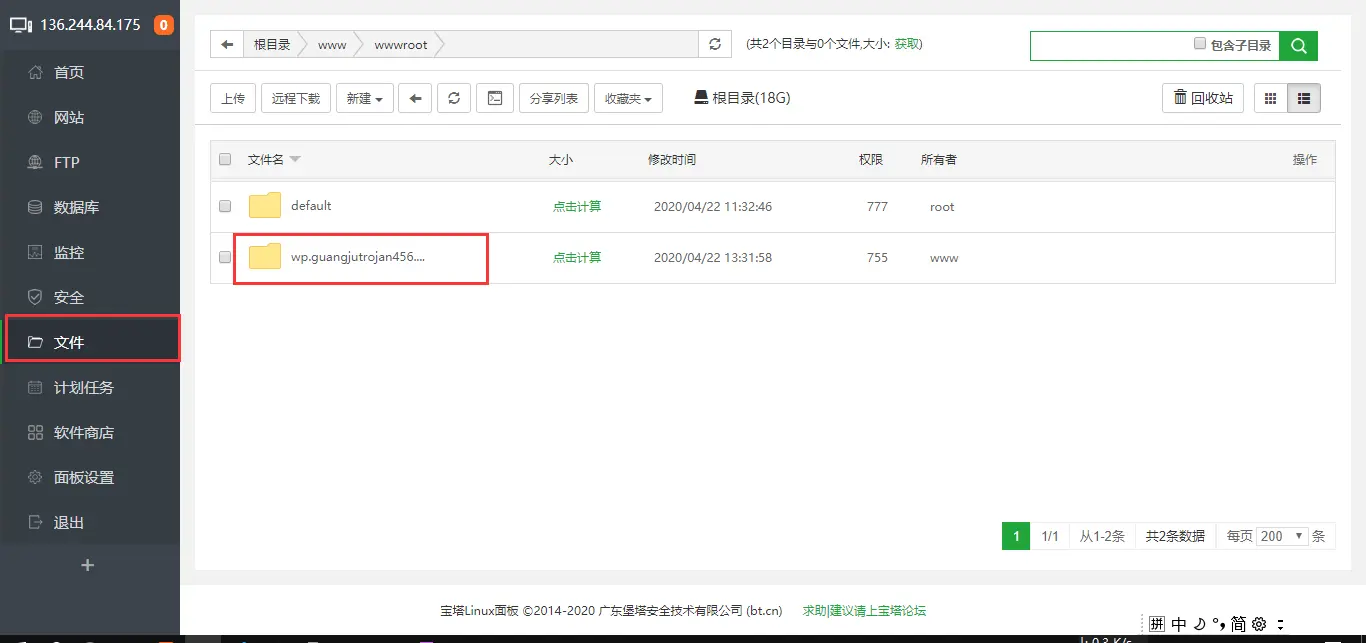Click the 远程下载 button
This screenshot has height=643, width=1366.
point(296,98)
